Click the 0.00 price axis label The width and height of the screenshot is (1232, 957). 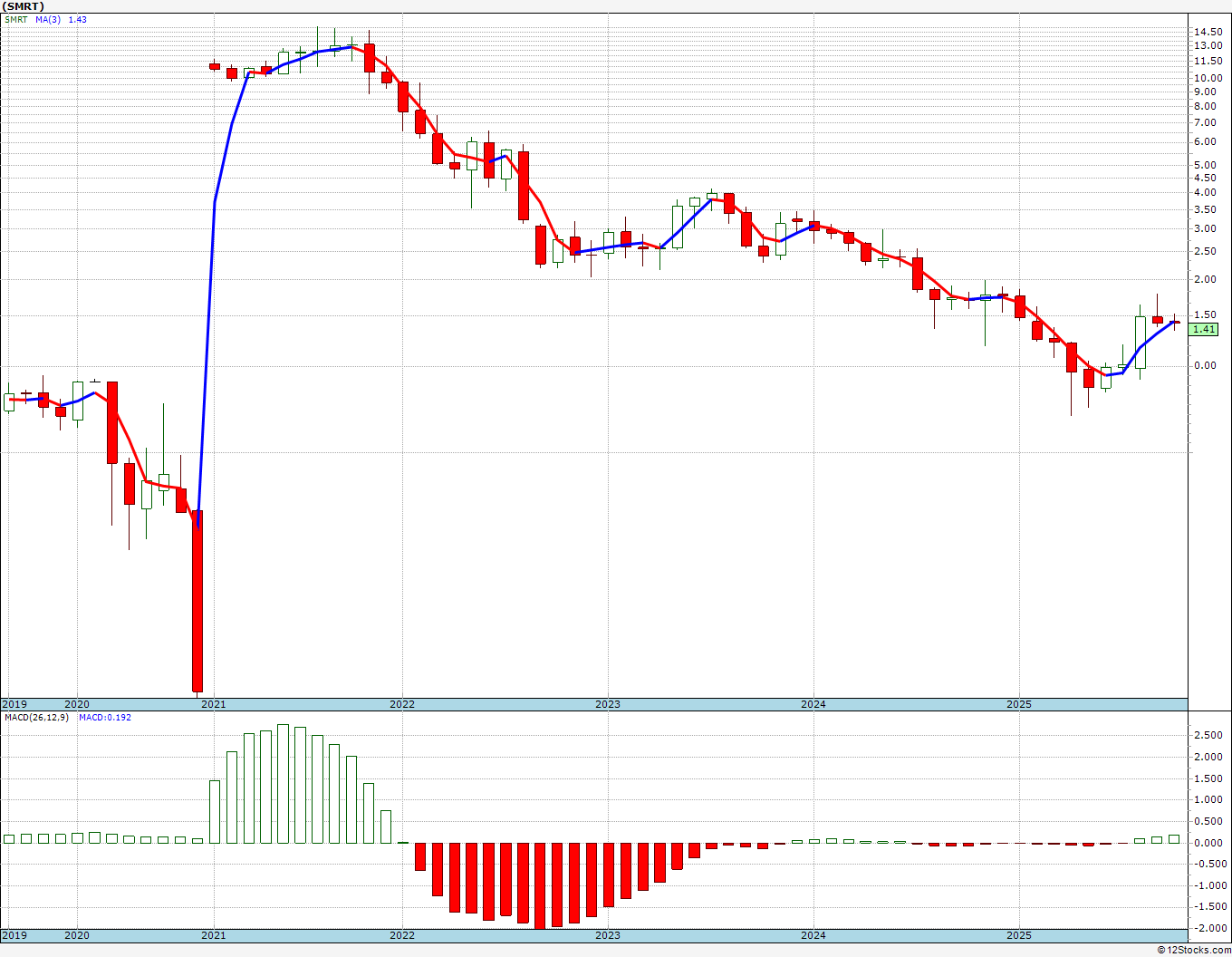1206,366
